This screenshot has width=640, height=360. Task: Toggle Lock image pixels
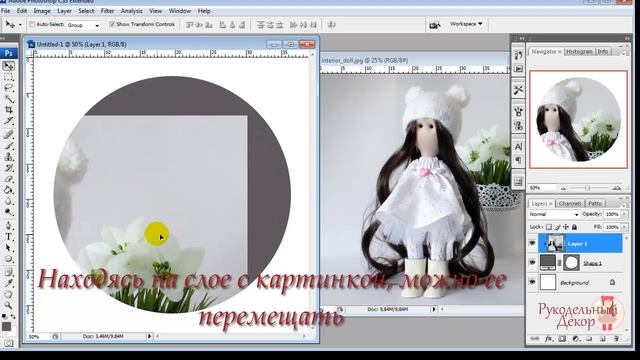(558, 227)
